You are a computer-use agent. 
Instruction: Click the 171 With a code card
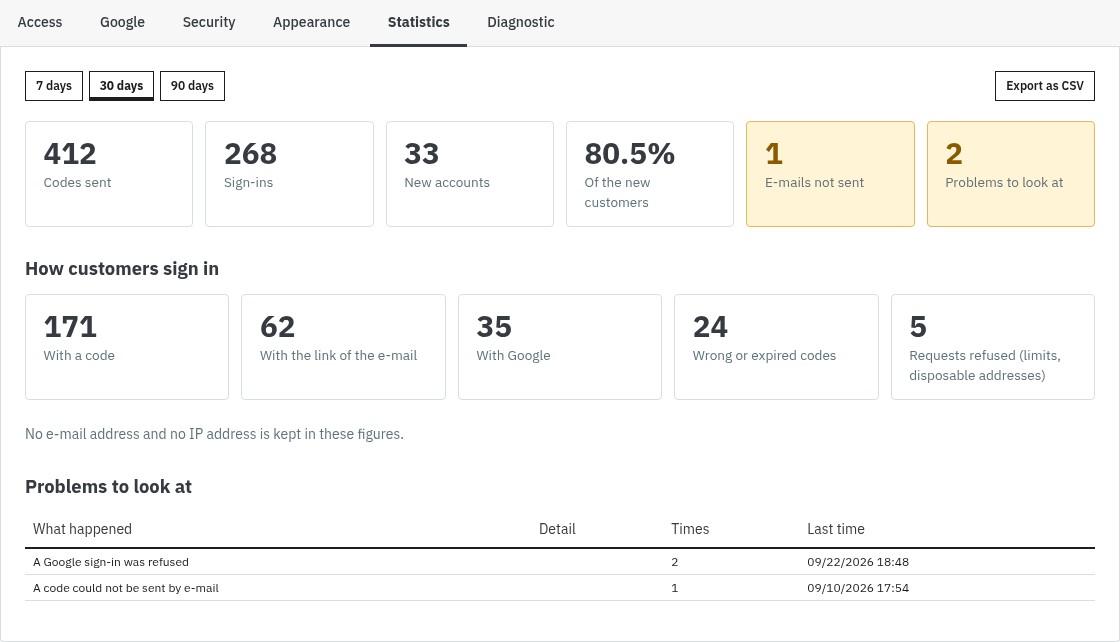[127, 346]
